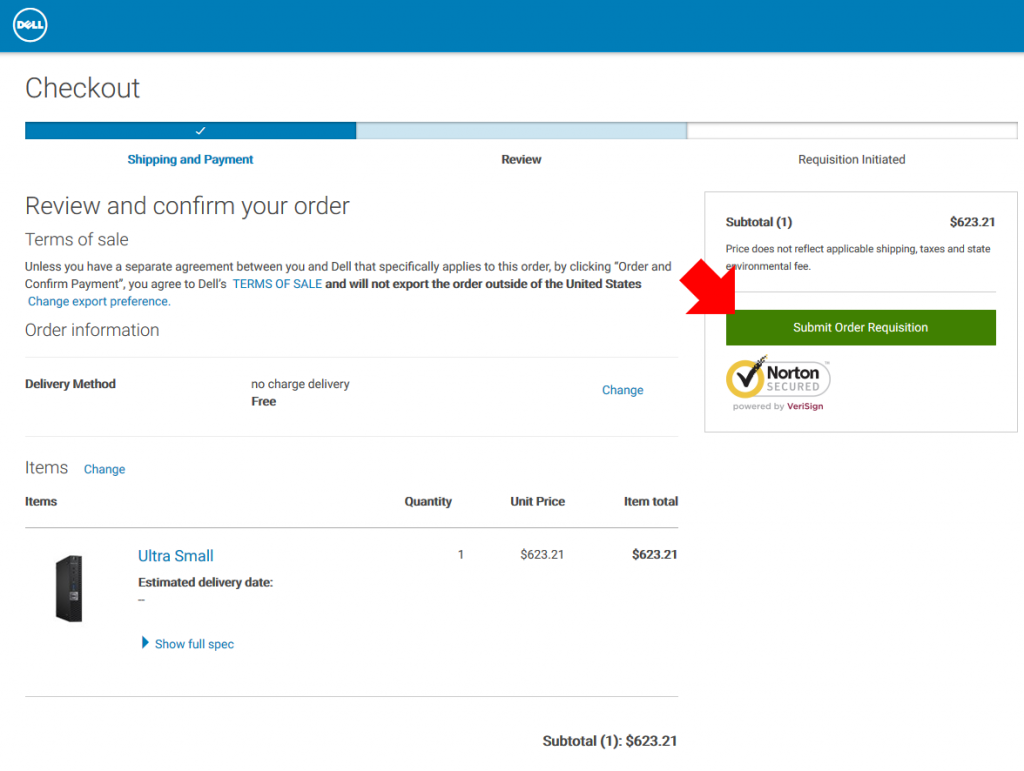
Task: Click Change next to Items heading
Action: coord(104,469)
